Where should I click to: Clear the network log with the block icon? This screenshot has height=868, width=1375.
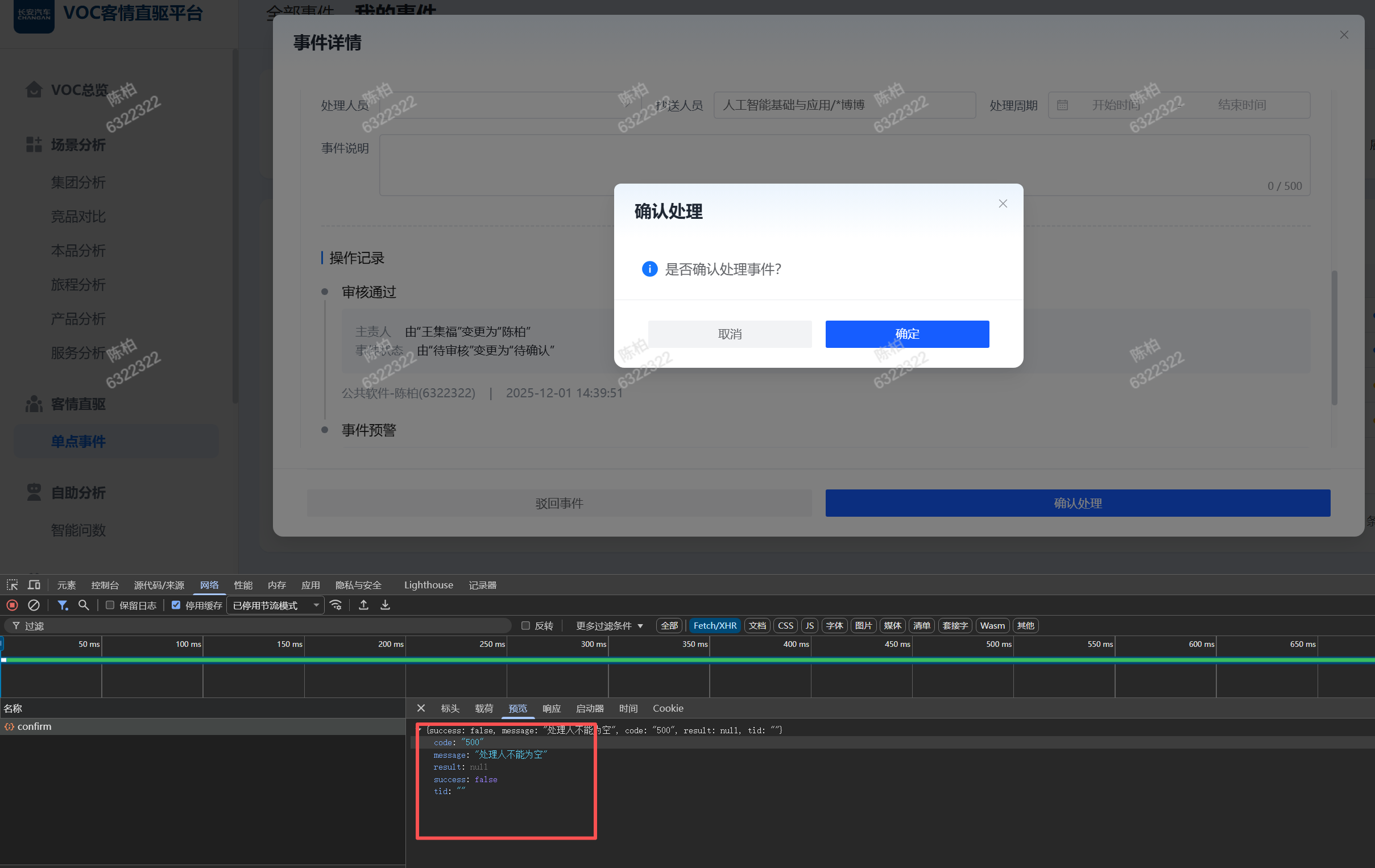pyautogui.click(x=34, y=605)
